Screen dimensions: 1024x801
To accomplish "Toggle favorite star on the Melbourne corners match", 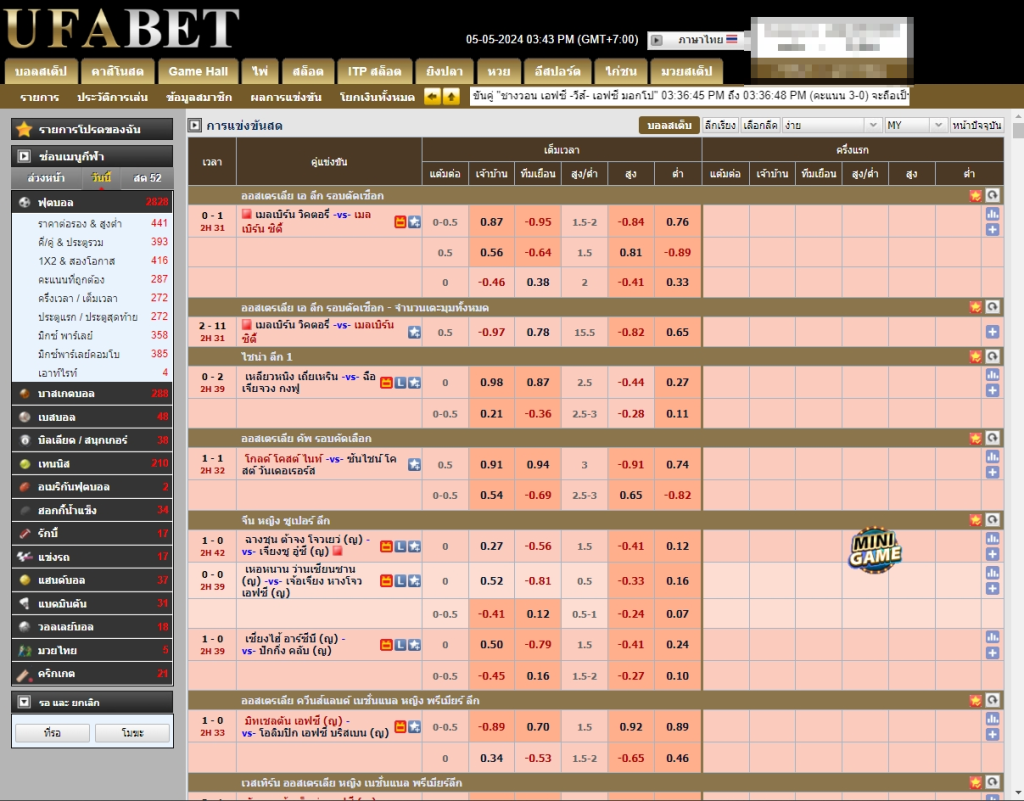I will 414,332.
